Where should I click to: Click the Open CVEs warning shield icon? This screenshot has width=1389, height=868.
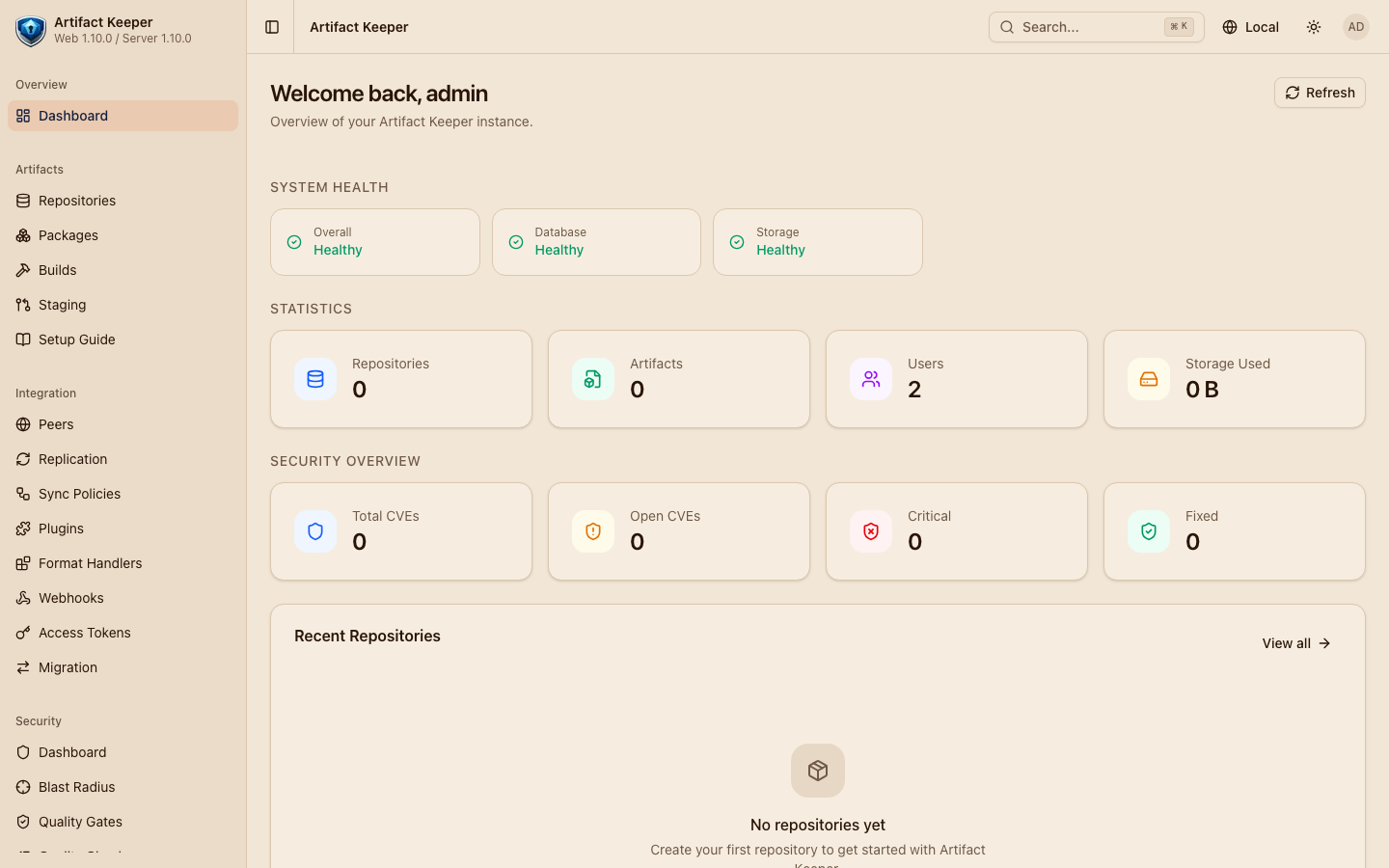click(x=593, y=531)
